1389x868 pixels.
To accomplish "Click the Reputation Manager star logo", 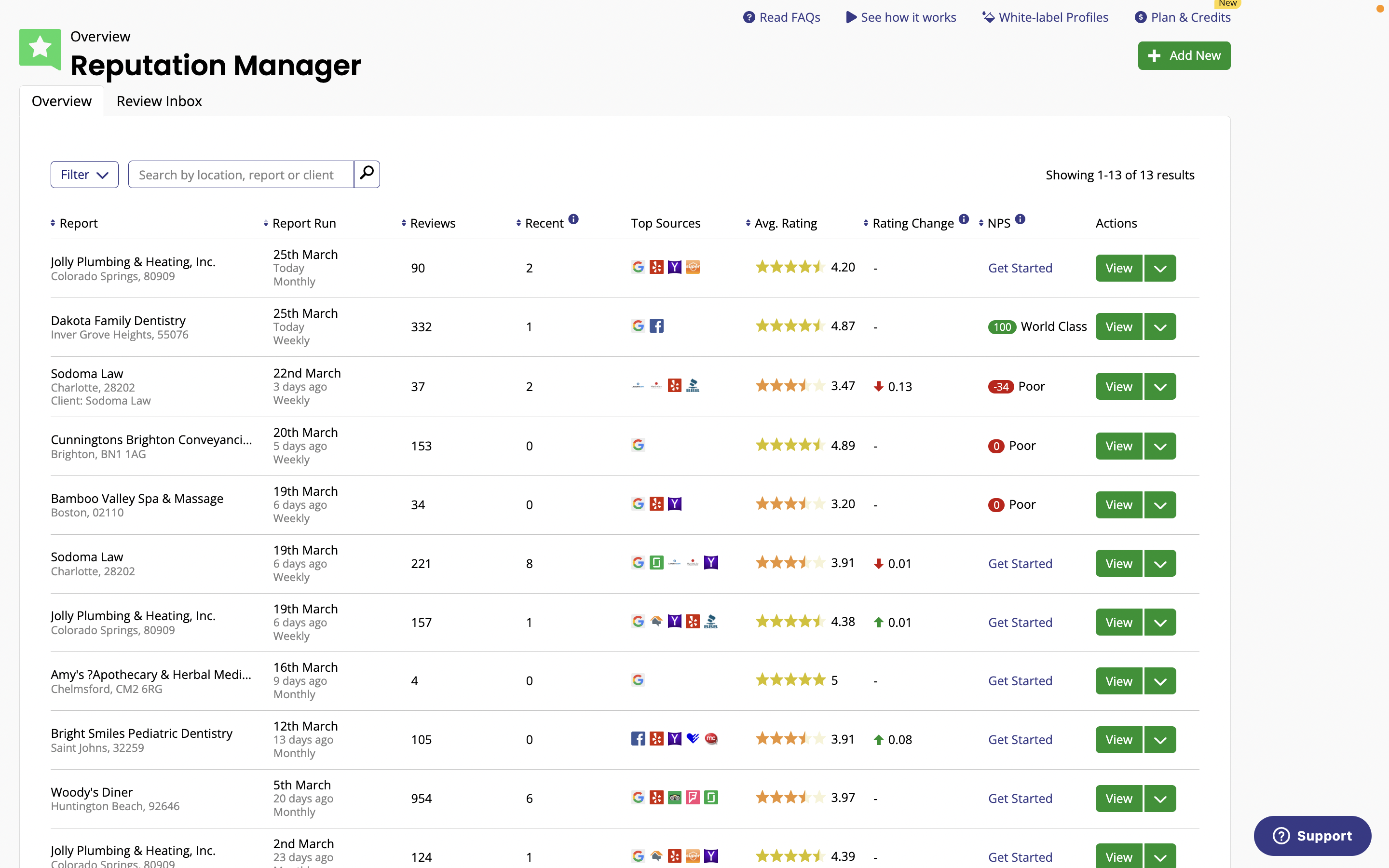I will [x=40, y=49].
